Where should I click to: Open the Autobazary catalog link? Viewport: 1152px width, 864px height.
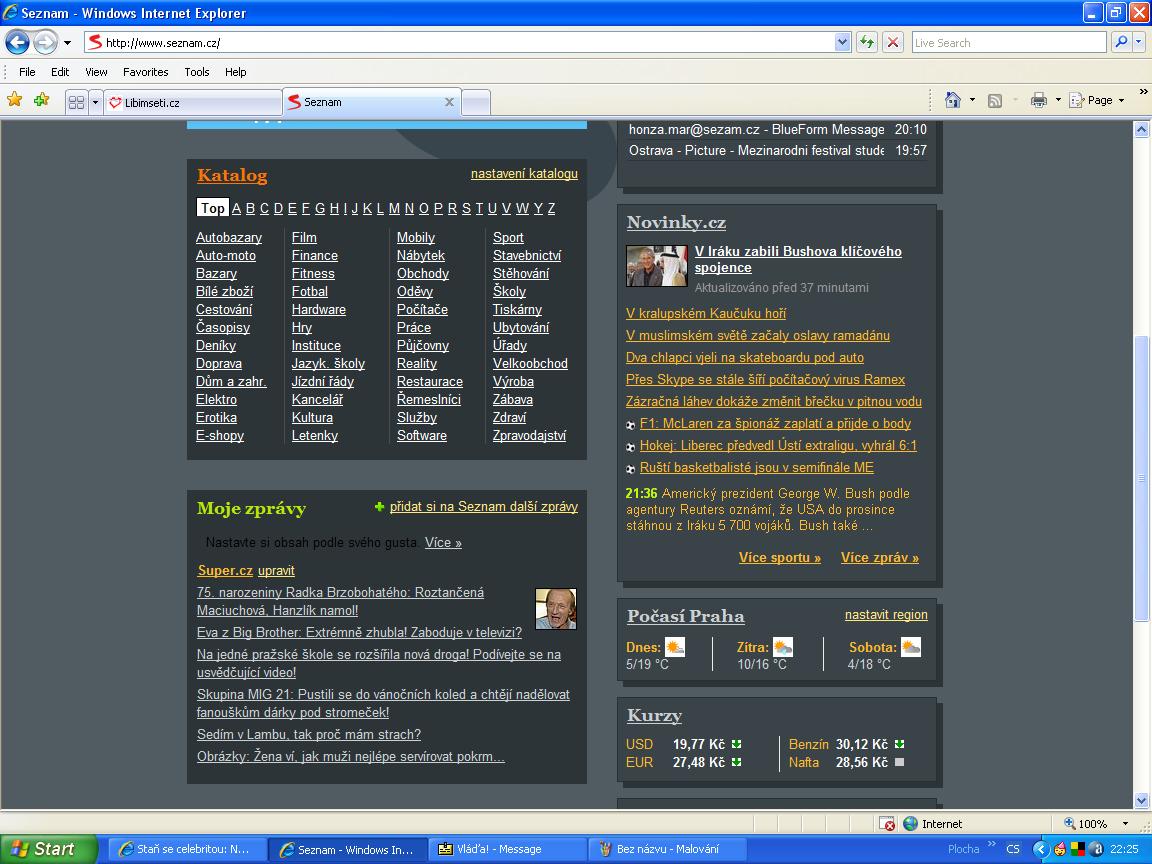pyautogui.click(x=228, y=237)
